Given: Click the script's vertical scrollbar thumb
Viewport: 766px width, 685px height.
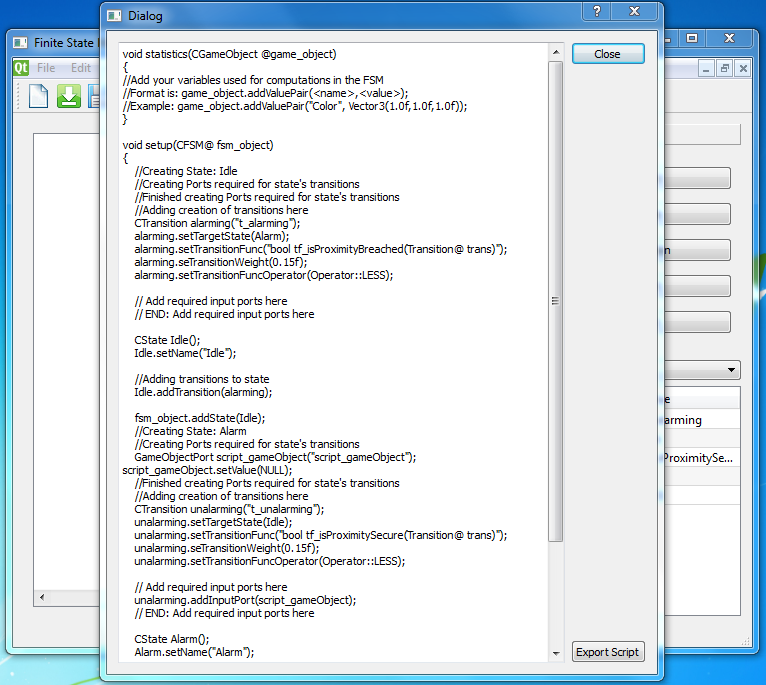Looking at the screenshot, I should coord(555,300).
